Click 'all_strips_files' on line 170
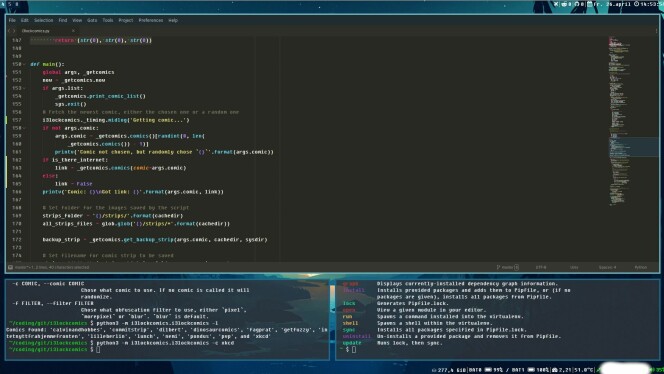 67,224
